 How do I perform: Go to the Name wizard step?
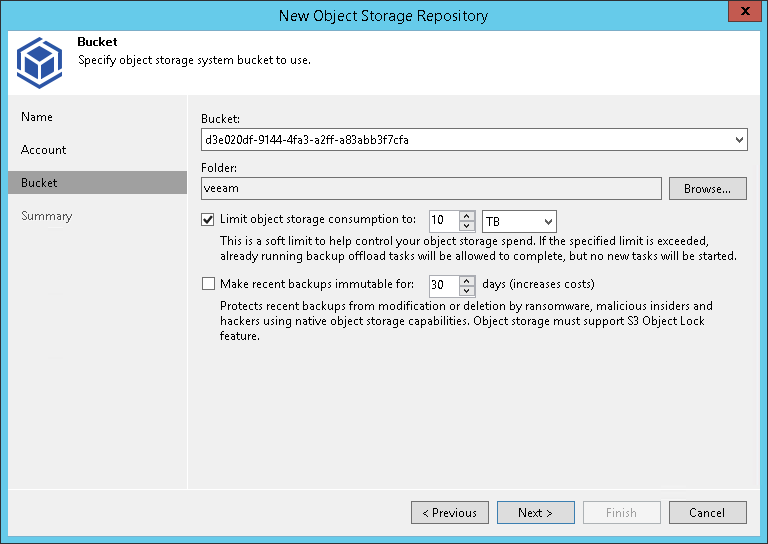coord(37,117)
